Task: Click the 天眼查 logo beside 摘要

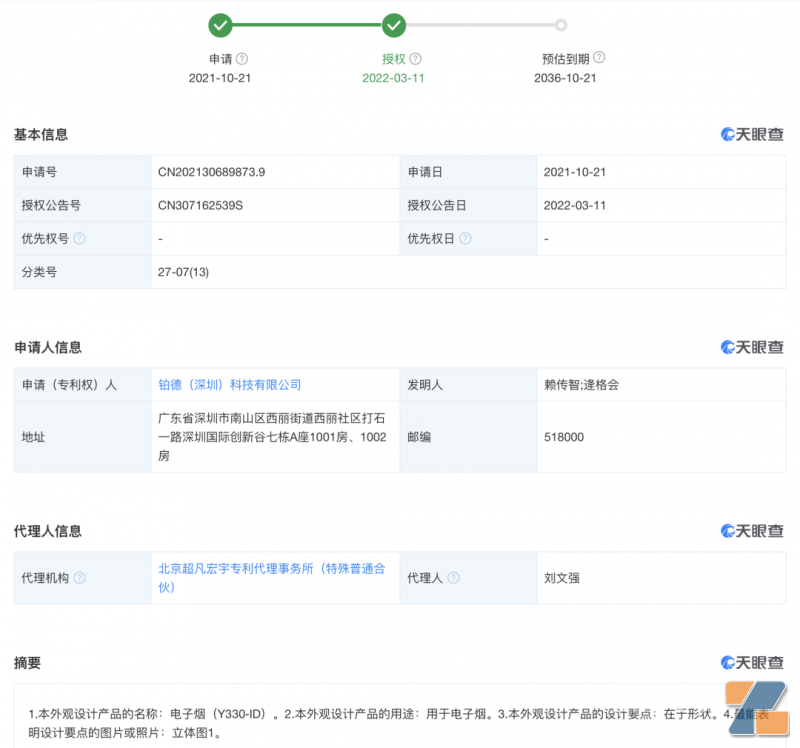Action: (752, 663)
